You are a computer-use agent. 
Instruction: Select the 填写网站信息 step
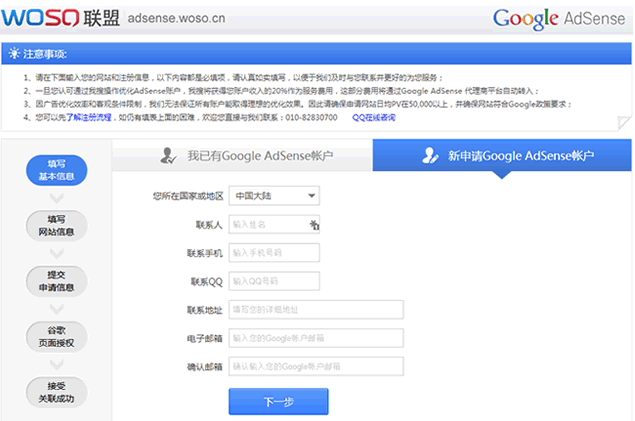click(x=57, y=225)
